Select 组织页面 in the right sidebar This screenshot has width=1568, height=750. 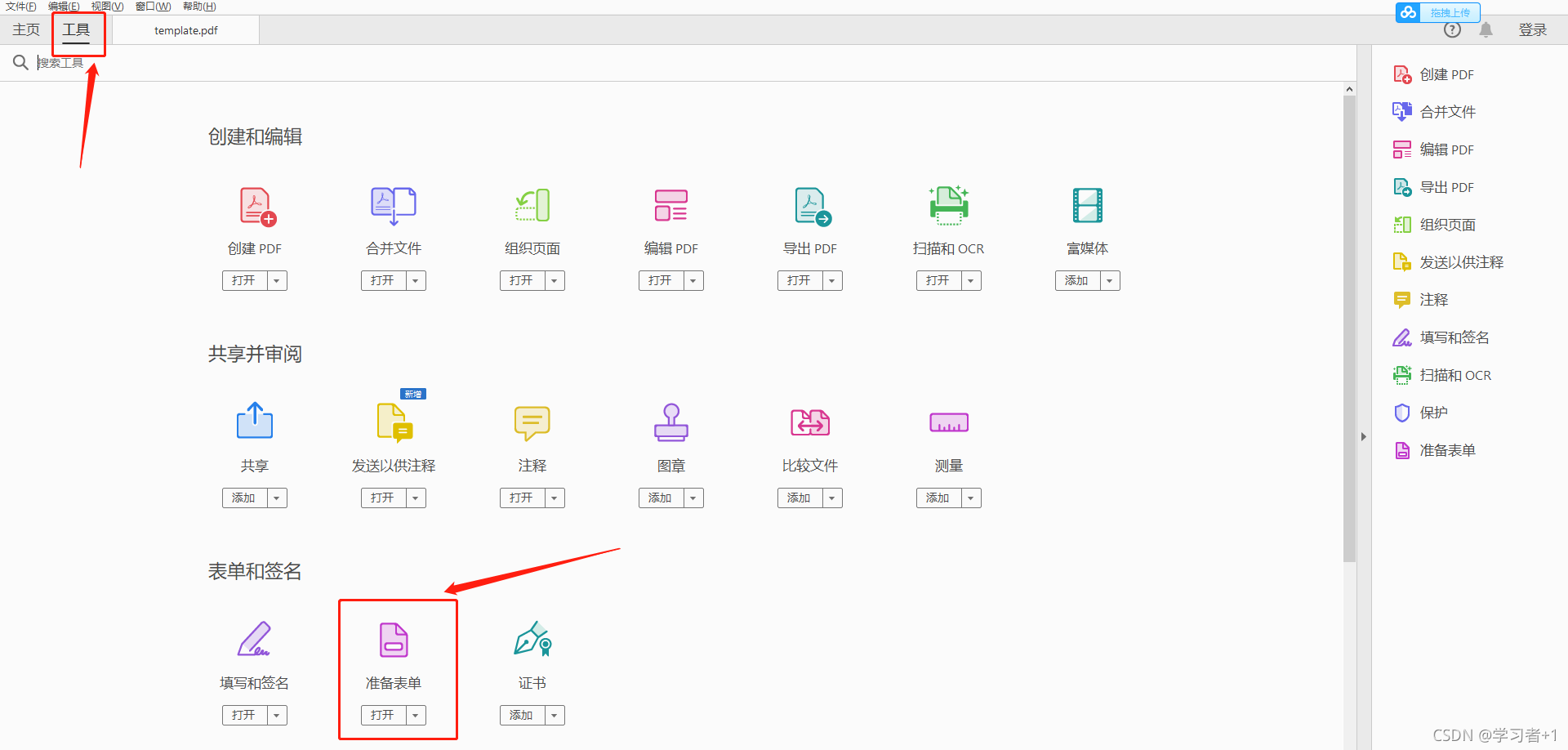(x=1434, y=225)
